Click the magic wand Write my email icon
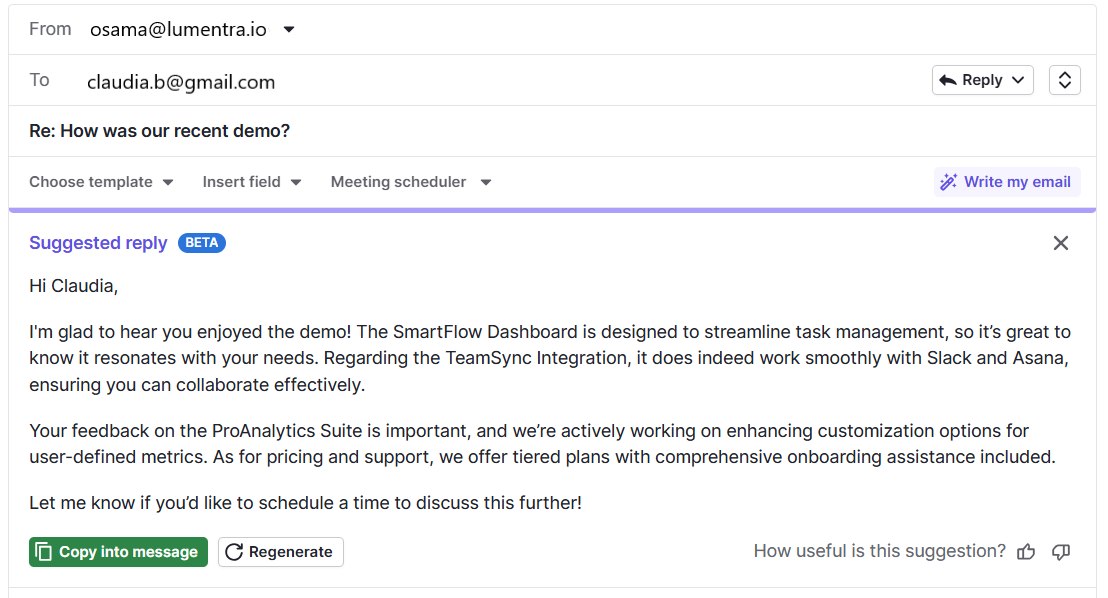 (x=948, y=181)
